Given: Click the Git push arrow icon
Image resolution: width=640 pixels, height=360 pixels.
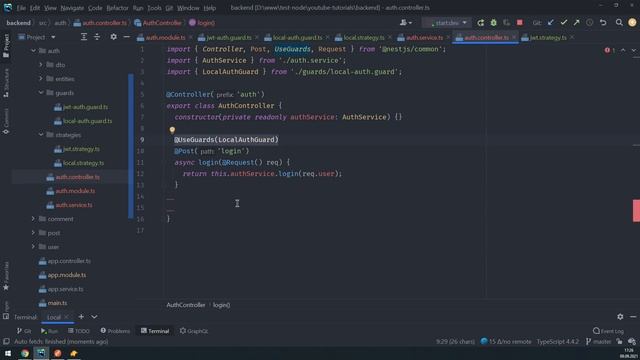Looking at the screenshot, I should (x=576, y=23).
